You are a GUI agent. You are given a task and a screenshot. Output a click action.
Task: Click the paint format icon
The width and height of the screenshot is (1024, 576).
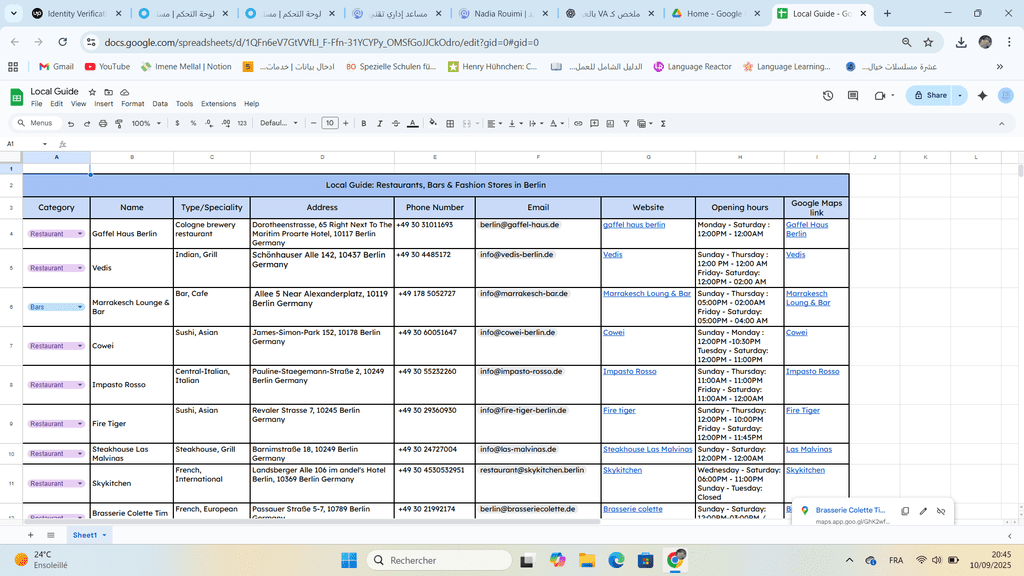[119, 123]
